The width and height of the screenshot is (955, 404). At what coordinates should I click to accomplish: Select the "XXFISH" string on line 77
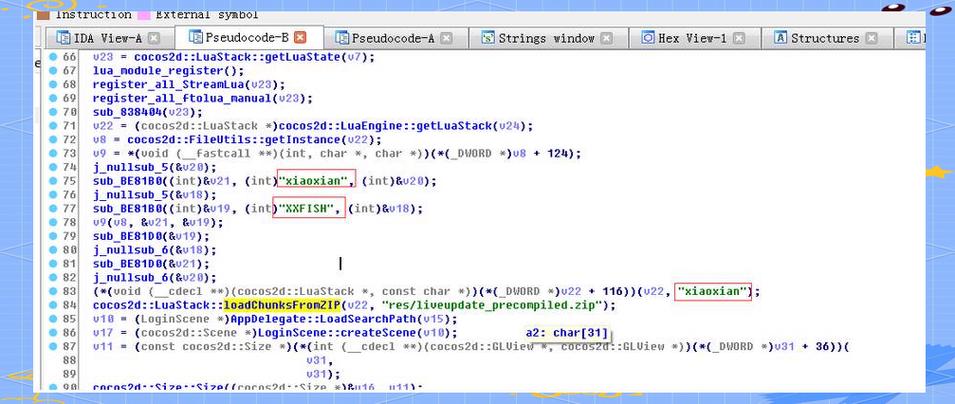310,208
